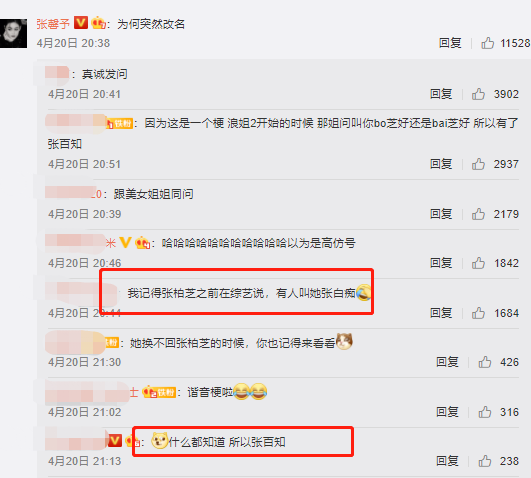The image size is (531, 478).
Task: Open the 张馨予 username link
Action: pos(53,24)
